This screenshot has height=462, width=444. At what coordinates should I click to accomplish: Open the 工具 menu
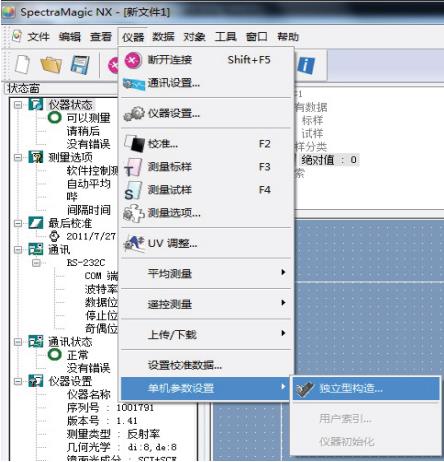[226, 37]
